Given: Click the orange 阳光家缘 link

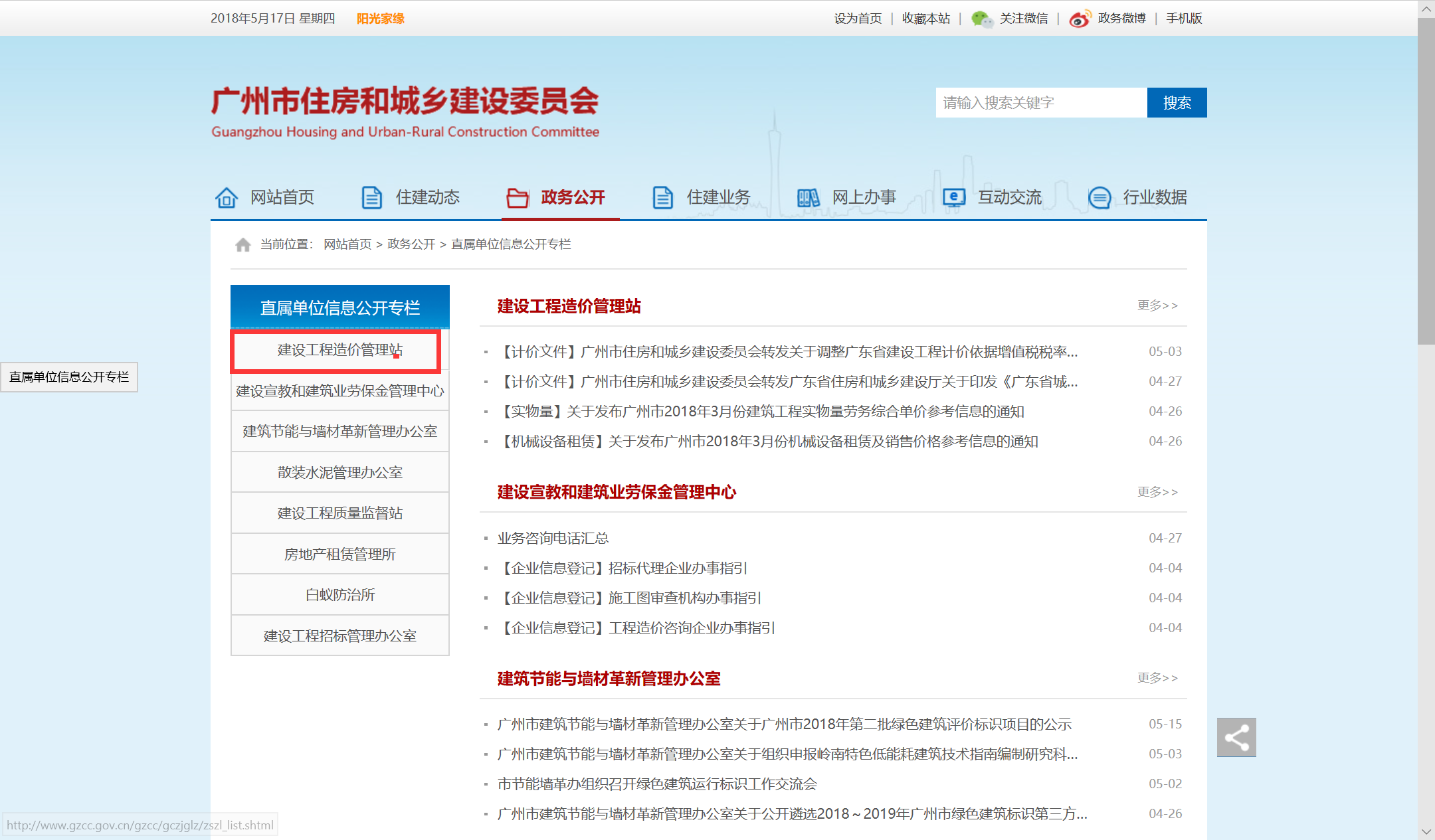Looking at the screenshot, I should pyautogui.click(x=381, y=19).
